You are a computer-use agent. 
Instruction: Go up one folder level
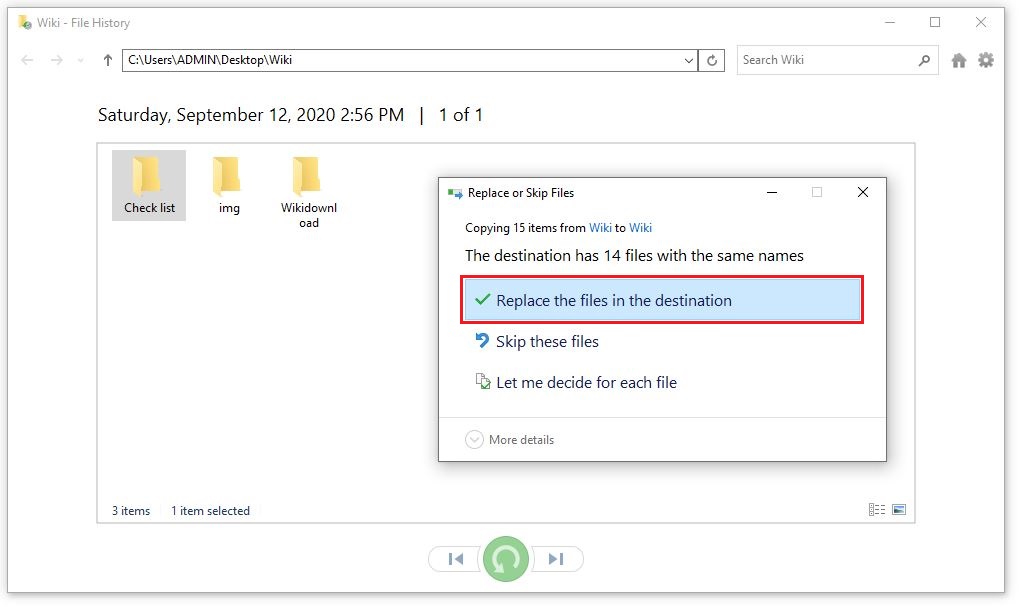108,60
